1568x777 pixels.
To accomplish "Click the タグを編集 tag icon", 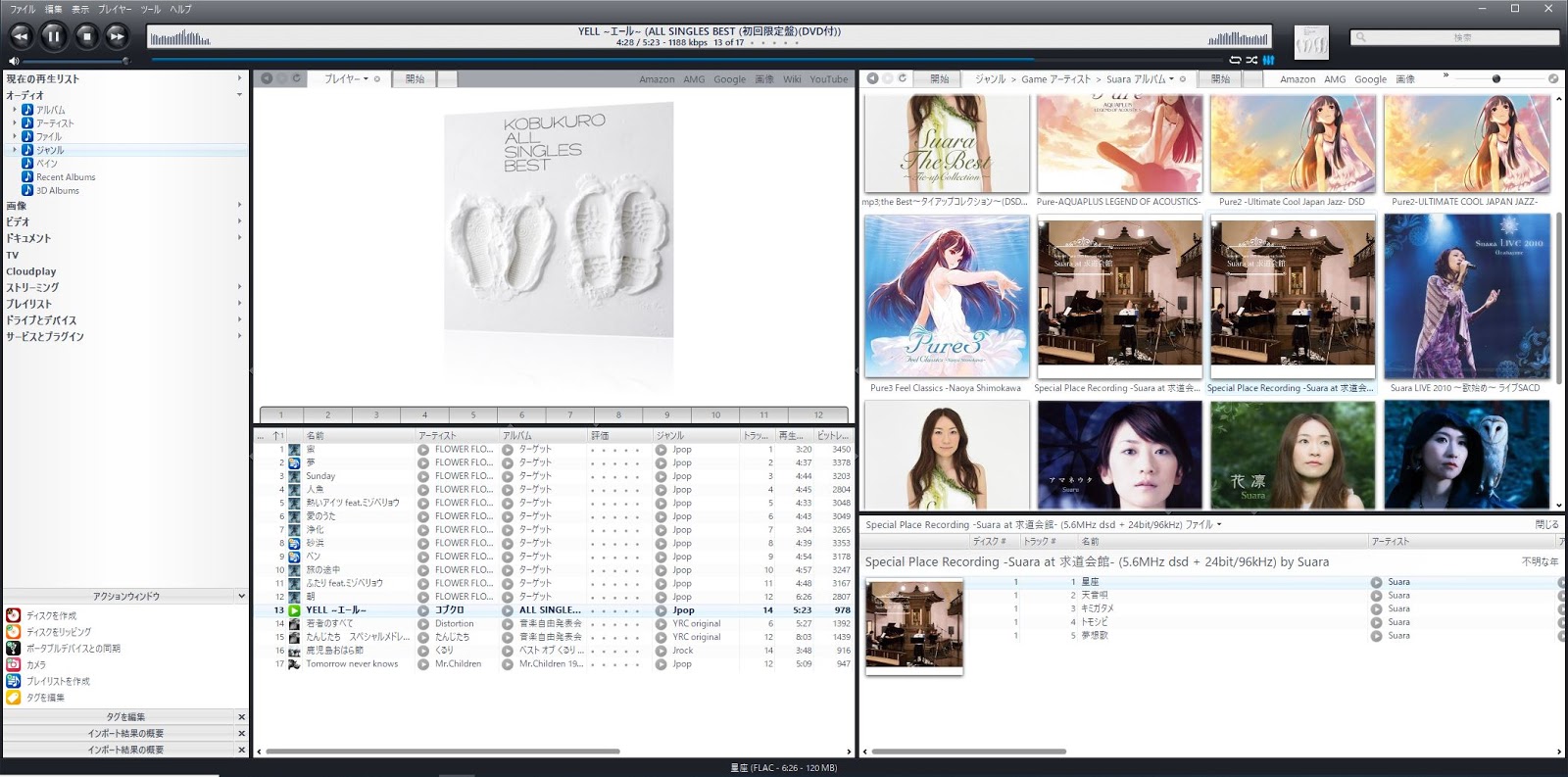I will coord(13,698).
